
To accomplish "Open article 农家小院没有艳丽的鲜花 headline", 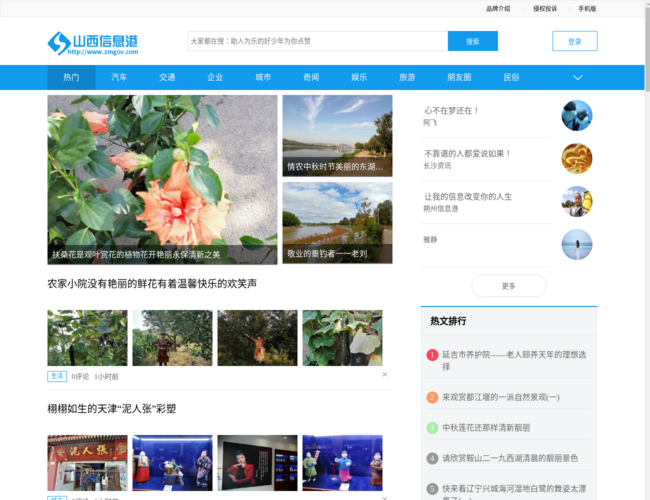I will coord(152,284).
